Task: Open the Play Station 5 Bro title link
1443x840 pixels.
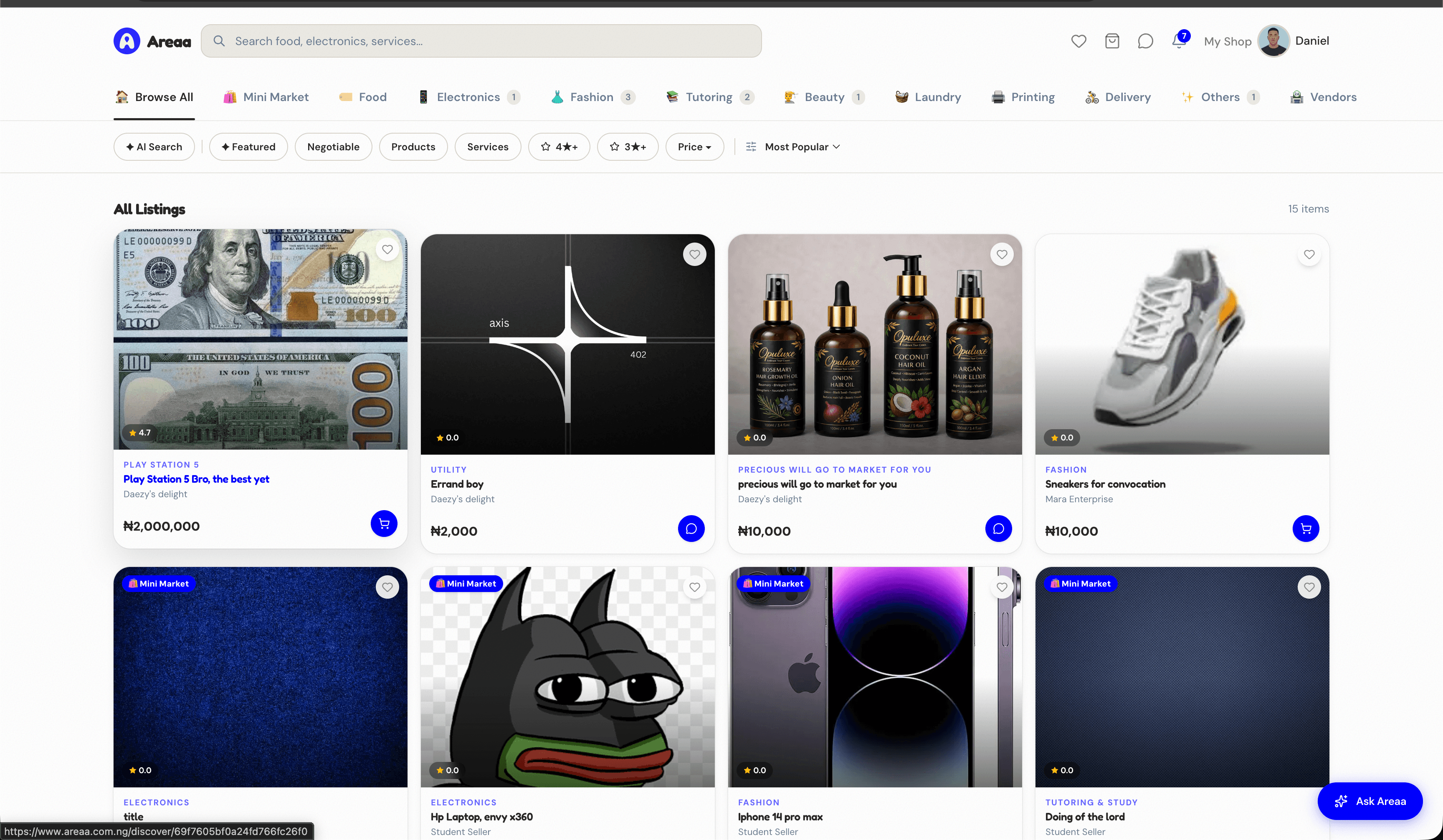Action: 196,479
